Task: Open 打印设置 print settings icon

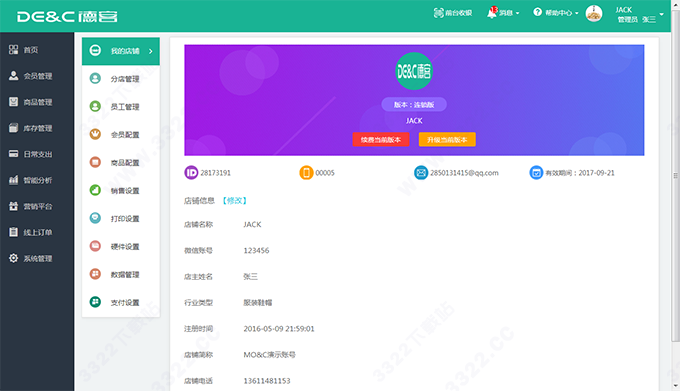Action: pyautogui.click(x=95, y=218)
